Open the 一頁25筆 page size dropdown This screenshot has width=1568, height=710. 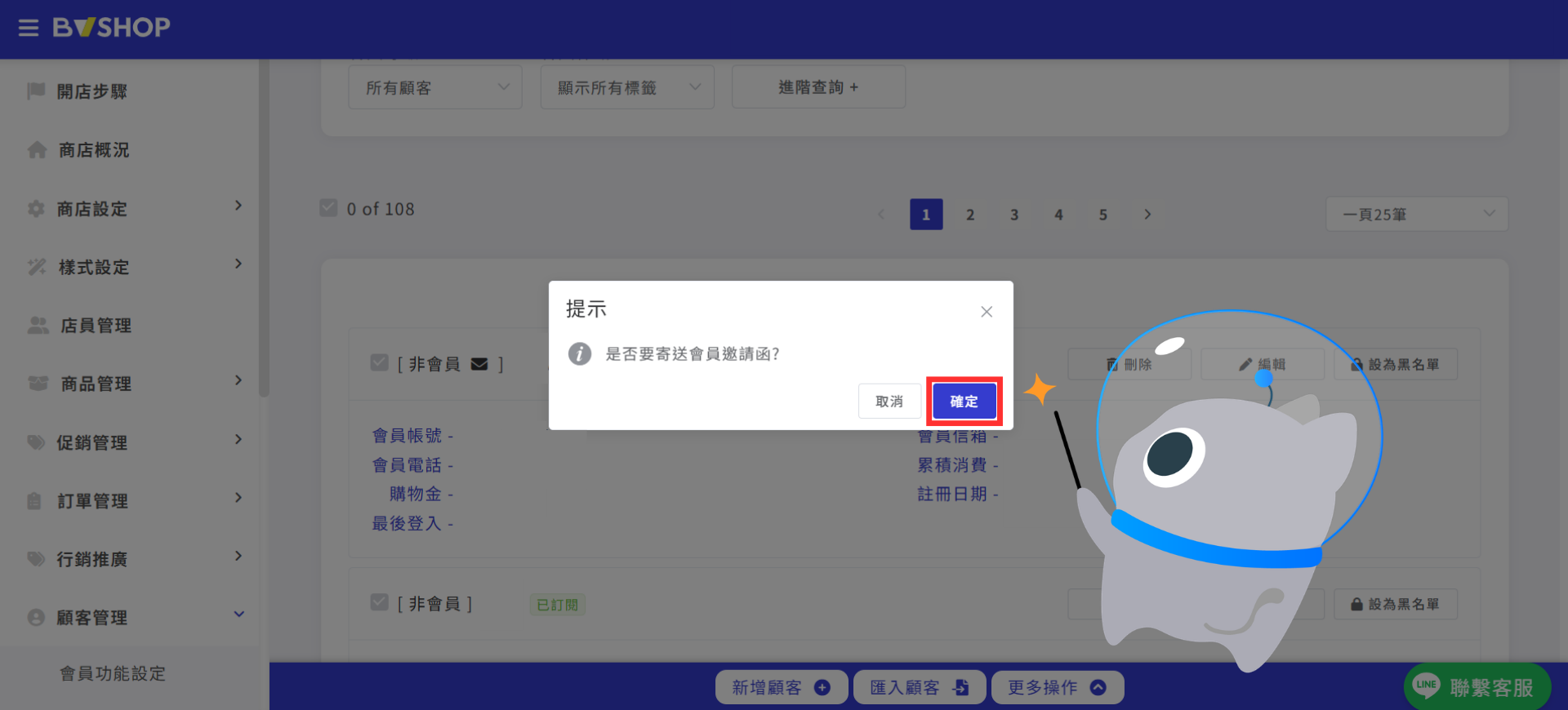pyautogui.click(x=1417, y=215)
